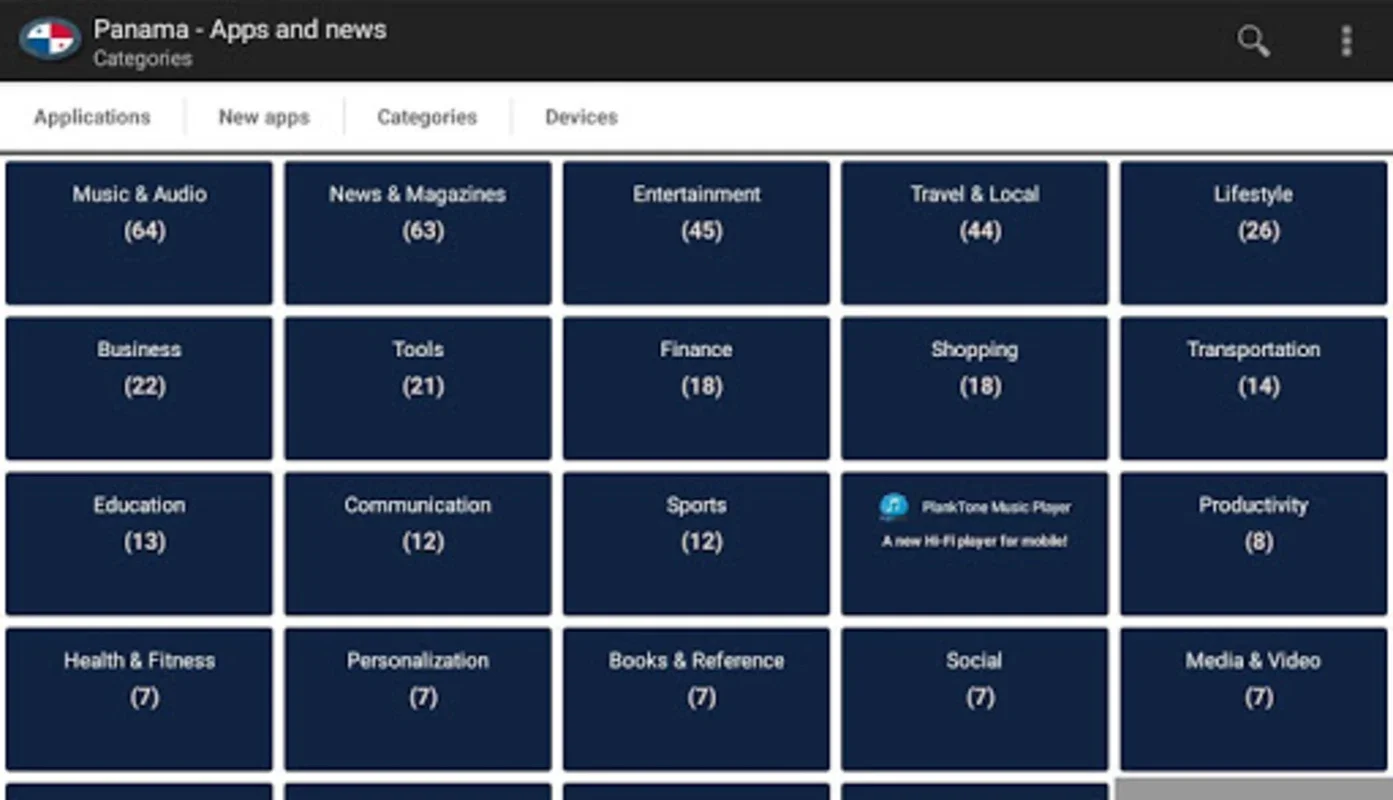Open the Devices tab

coord(581,117)
